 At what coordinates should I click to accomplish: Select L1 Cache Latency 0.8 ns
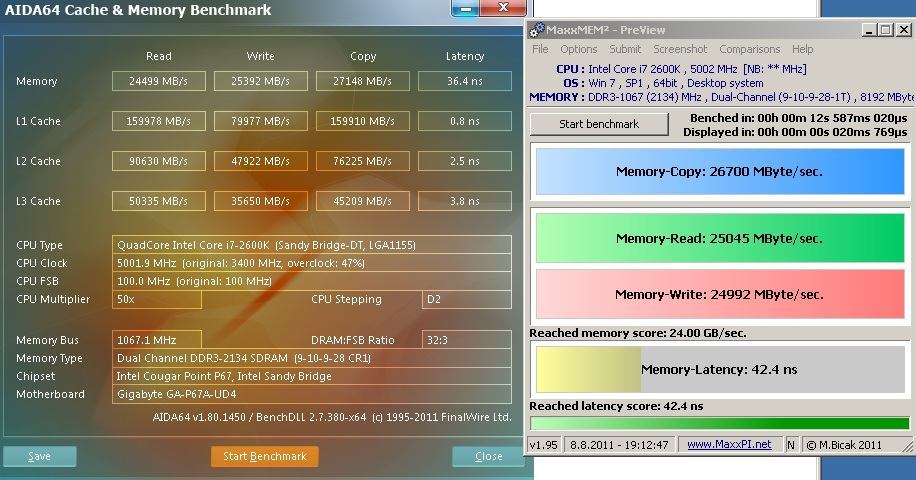465,121
